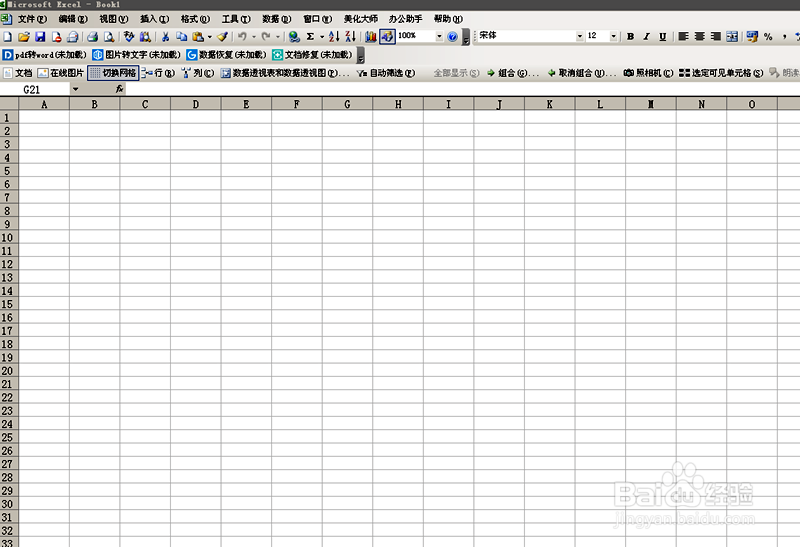Open the font size 12 dropdown
Screen dimensions: 800x547
tap(613, 36)
